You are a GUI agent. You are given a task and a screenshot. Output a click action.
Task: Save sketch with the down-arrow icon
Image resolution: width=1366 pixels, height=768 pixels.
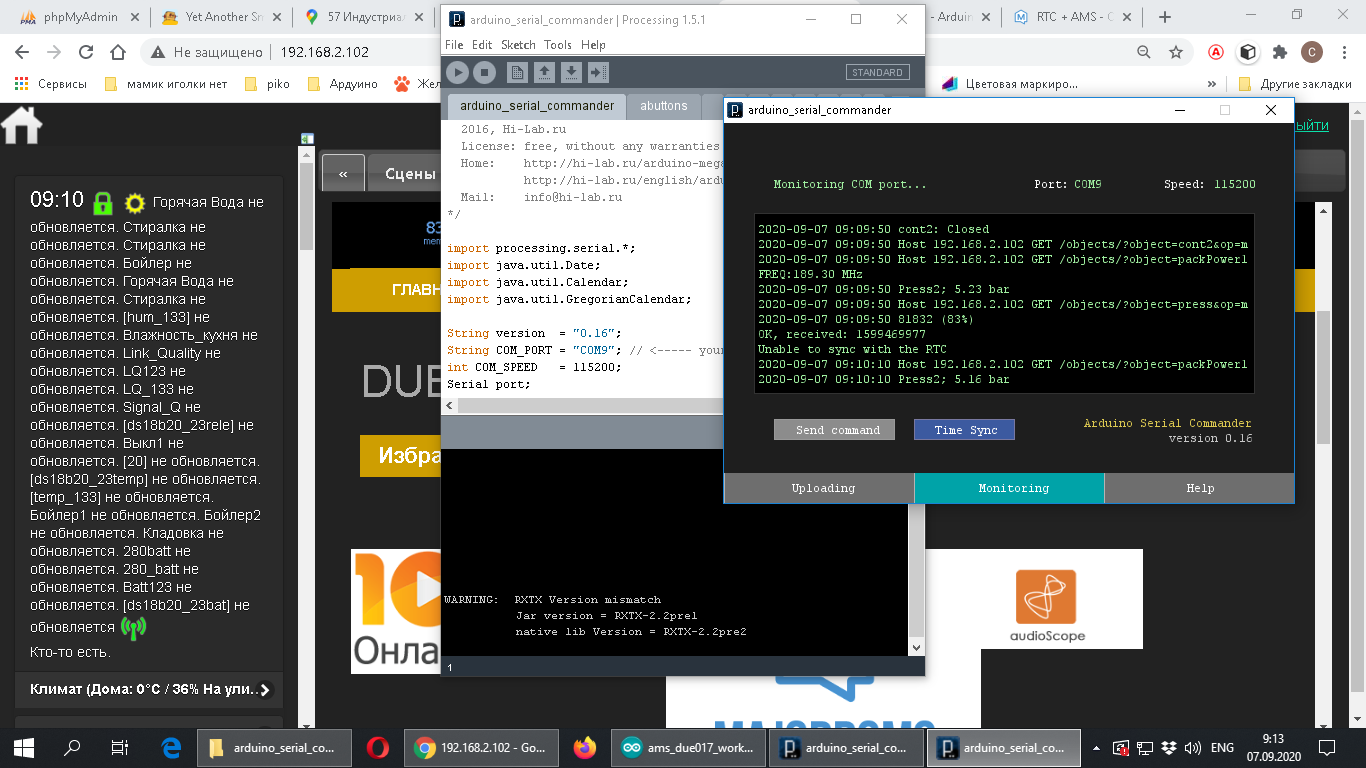click(x=571, y=72)
